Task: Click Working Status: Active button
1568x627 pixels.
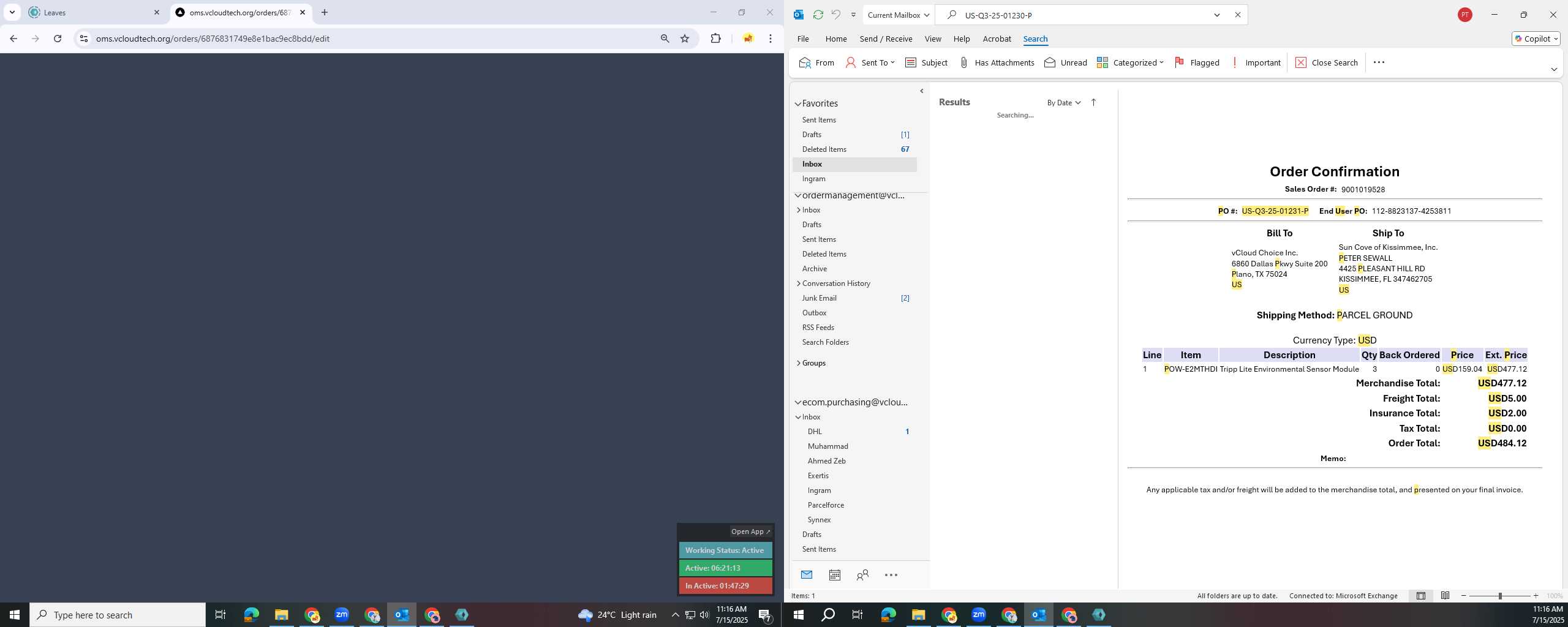Action: coord(725,550)
